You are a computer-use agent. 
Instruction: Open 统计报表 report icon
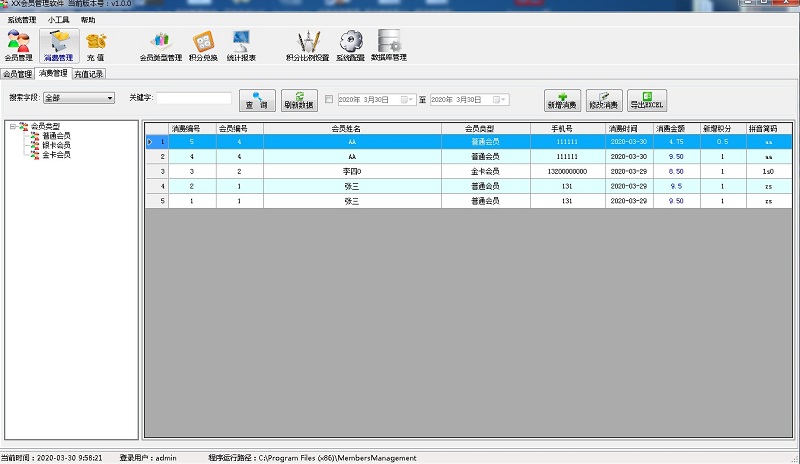click(241, 46)
